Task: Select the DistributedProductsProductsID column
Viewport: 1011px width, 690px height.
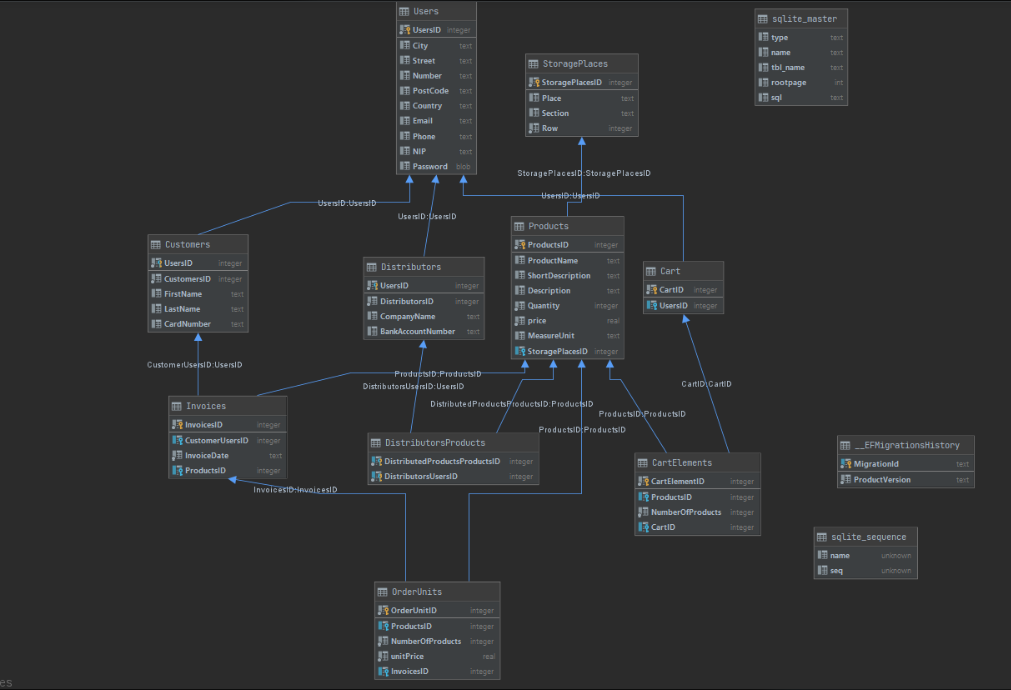Action: click(453, 462)
